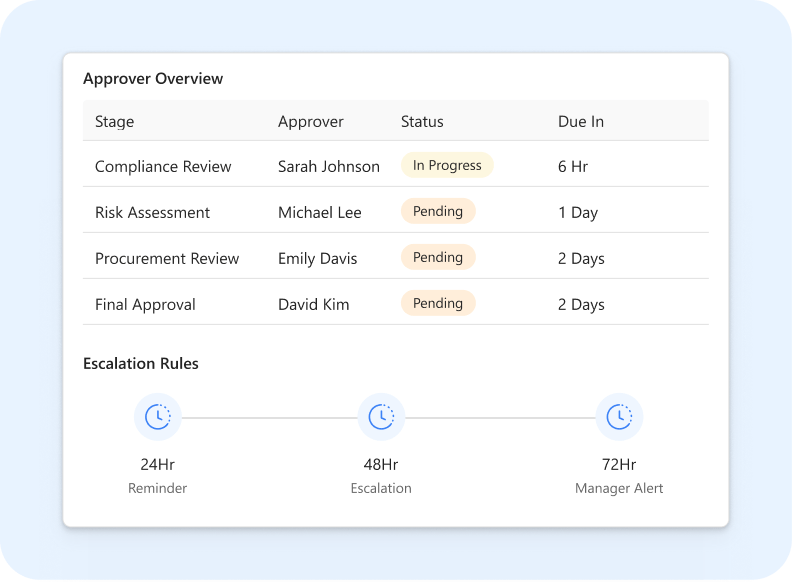Click the Manager Alert label
Viewport: 792px width, 582px height.
[x=619, y=488]
